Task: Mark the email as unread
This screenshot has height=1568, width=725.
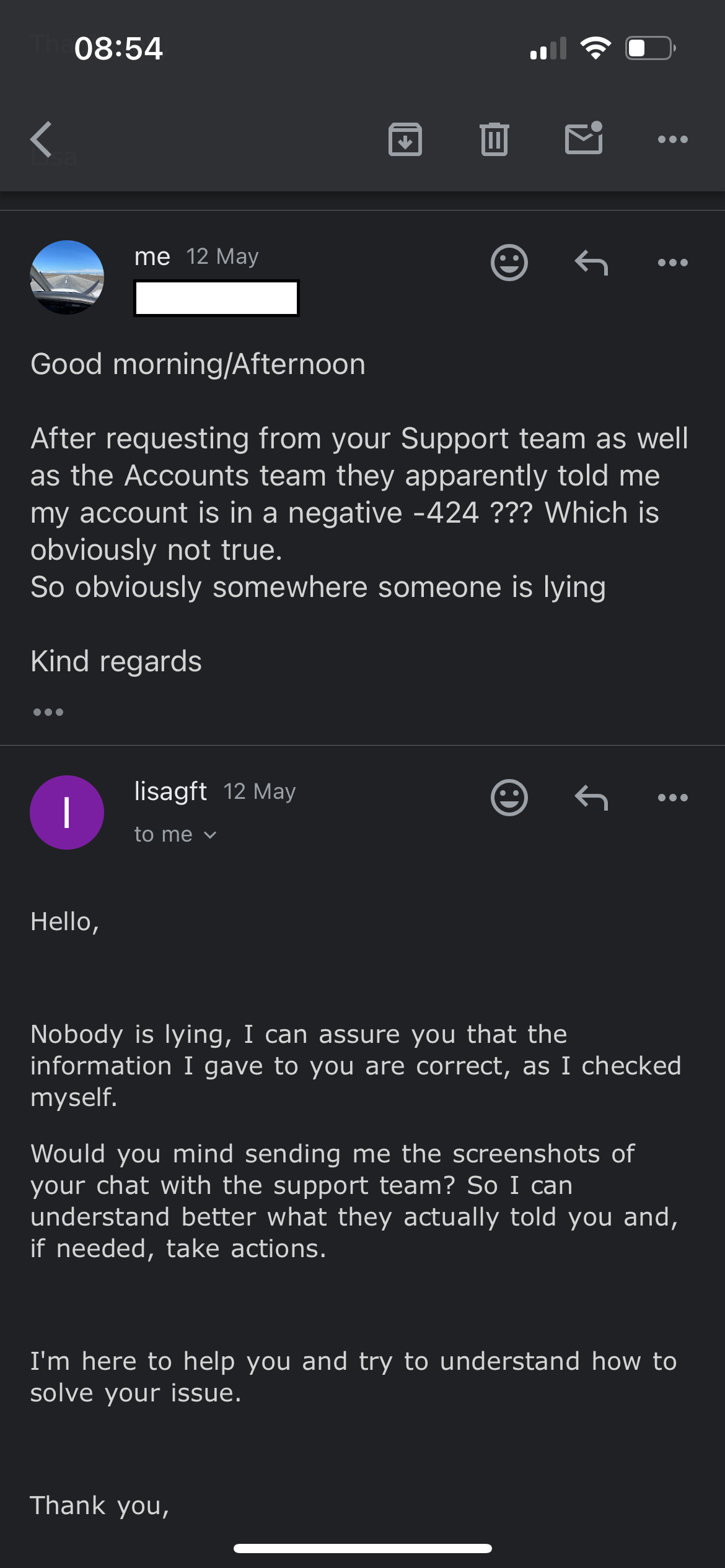Action: pyautogui.click(x=584, y=138)
